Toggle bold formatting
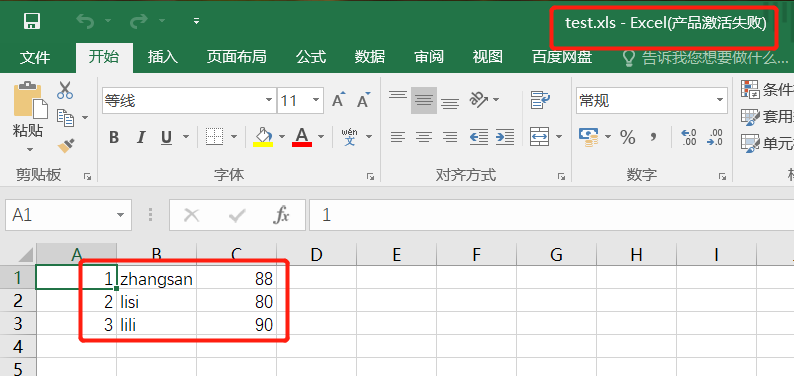 click(x=114, y=137)
